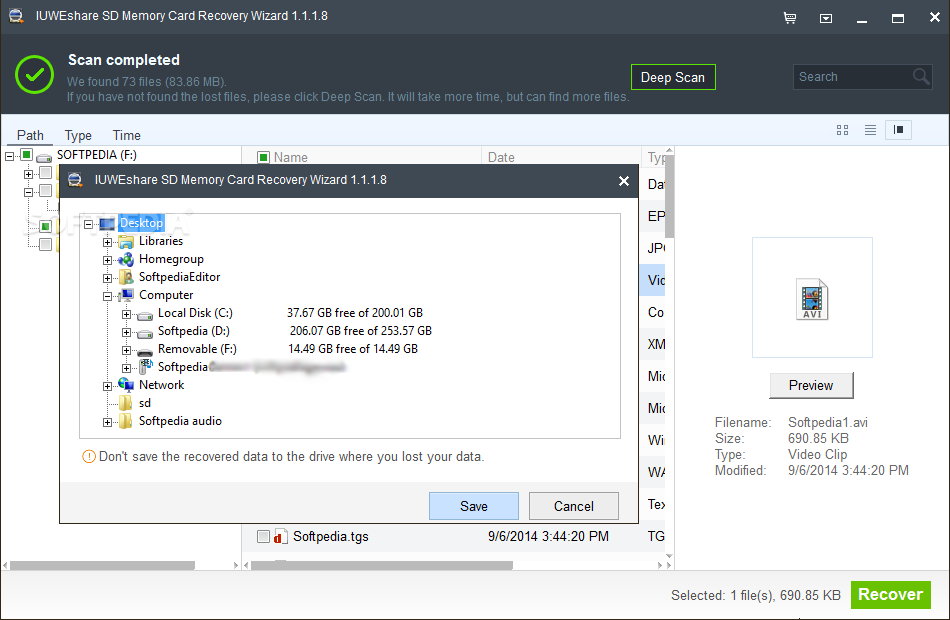
Task: Click the AVI file preview thumbnail
Action: pos(812,298)
